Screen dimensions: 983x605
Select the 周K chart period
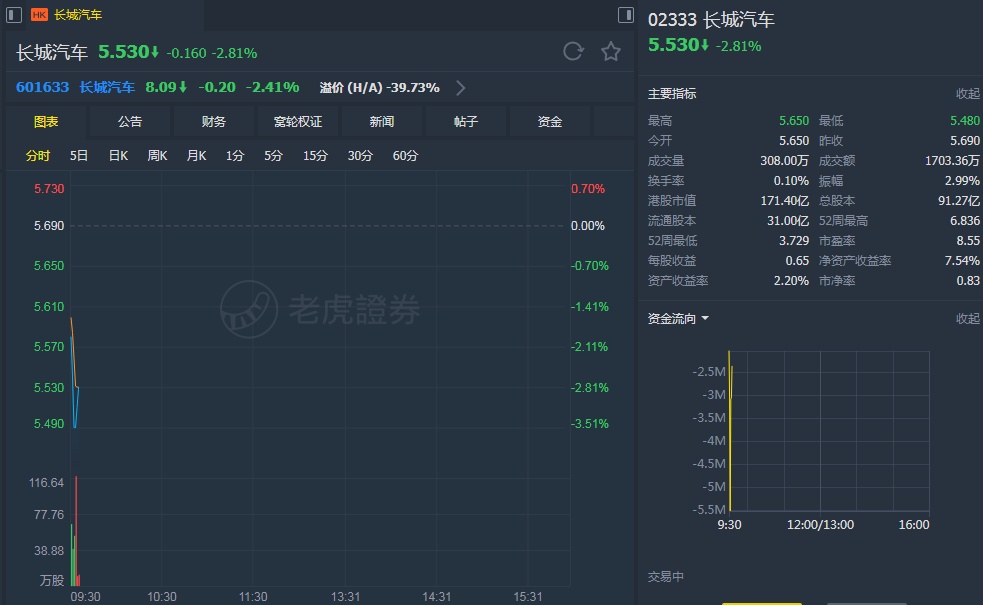tap(157, 155)
